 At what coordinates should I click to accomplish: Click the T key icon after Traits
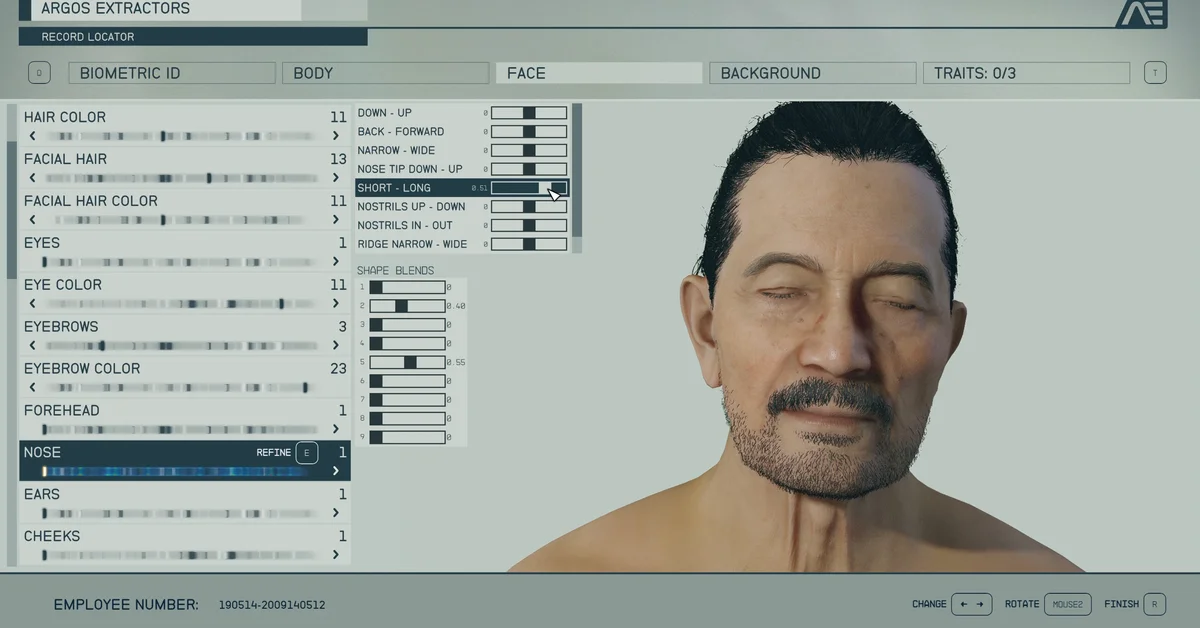point(1155,73)
